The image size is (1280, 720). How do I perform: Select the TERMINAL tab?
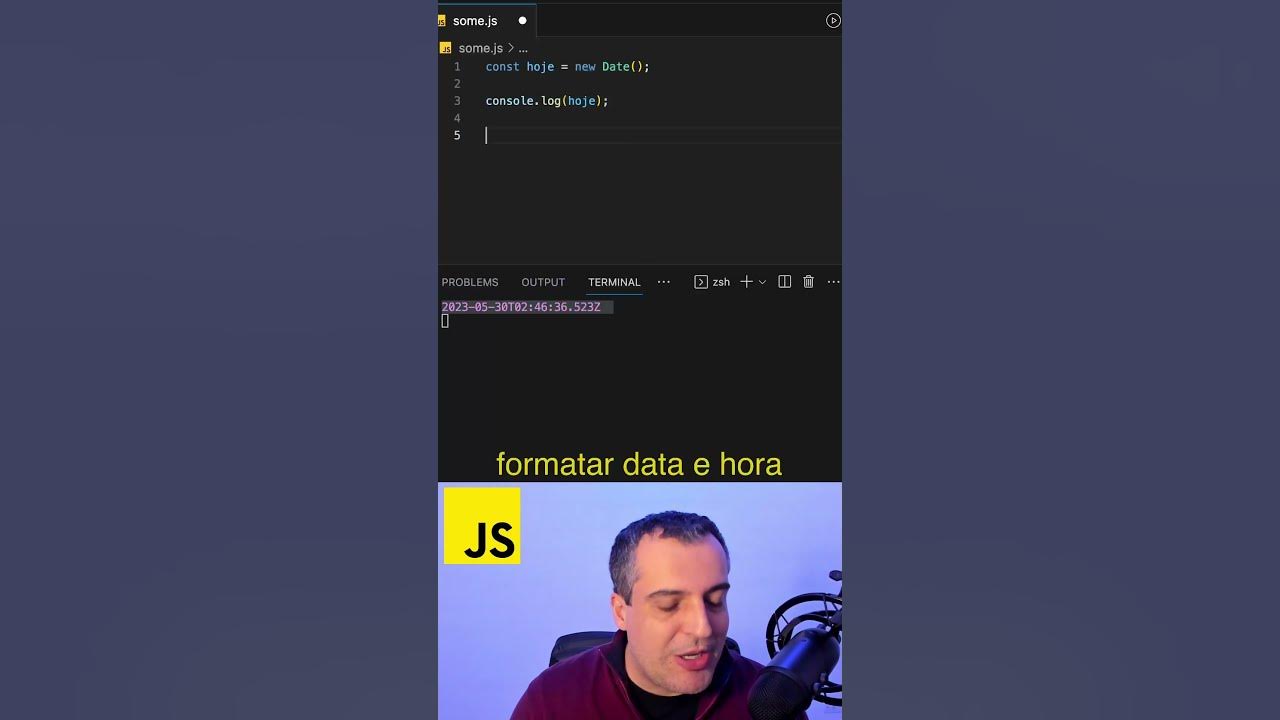[x=614, y=282]
